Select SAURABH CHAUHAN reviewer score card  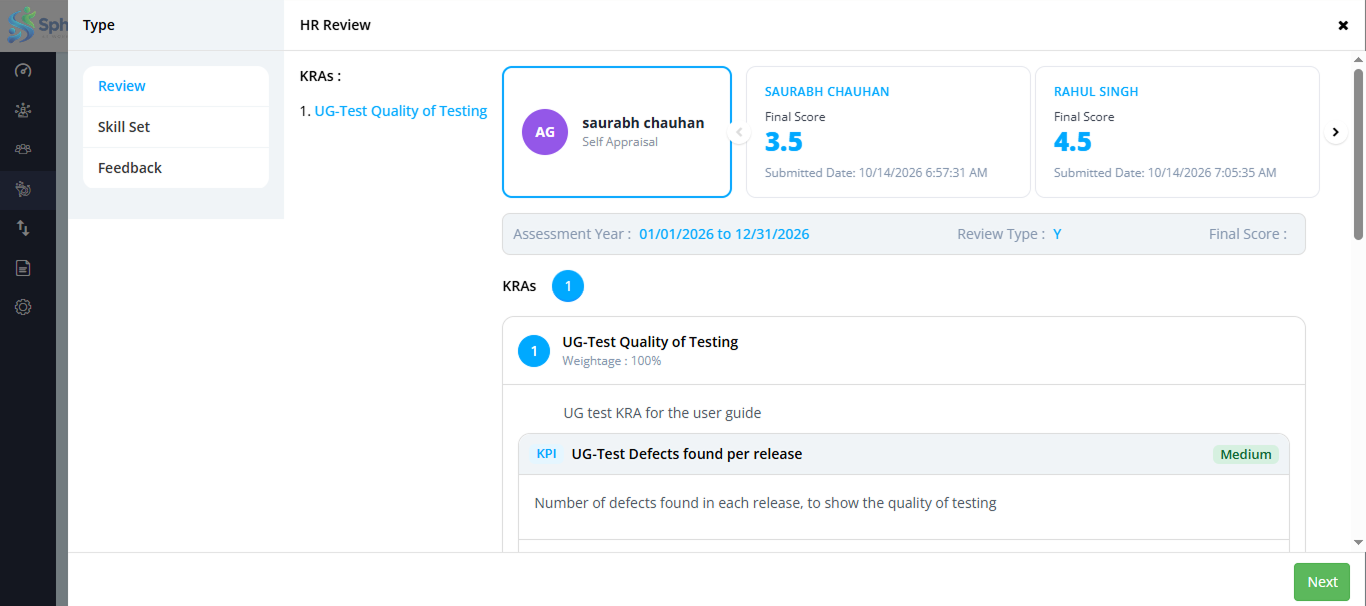[888, 132]
